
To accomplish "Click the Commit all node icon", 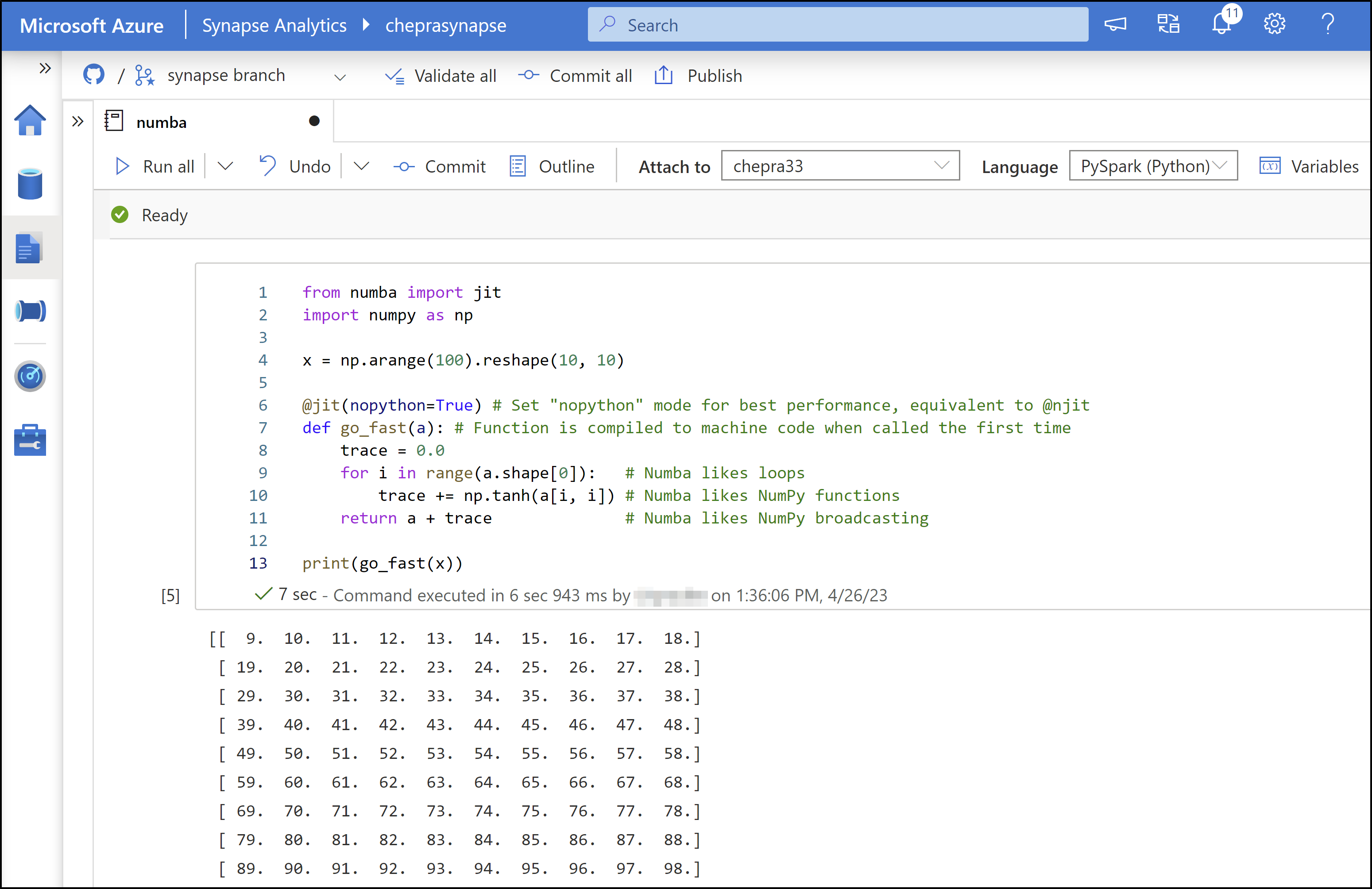I will coord(528,75).
